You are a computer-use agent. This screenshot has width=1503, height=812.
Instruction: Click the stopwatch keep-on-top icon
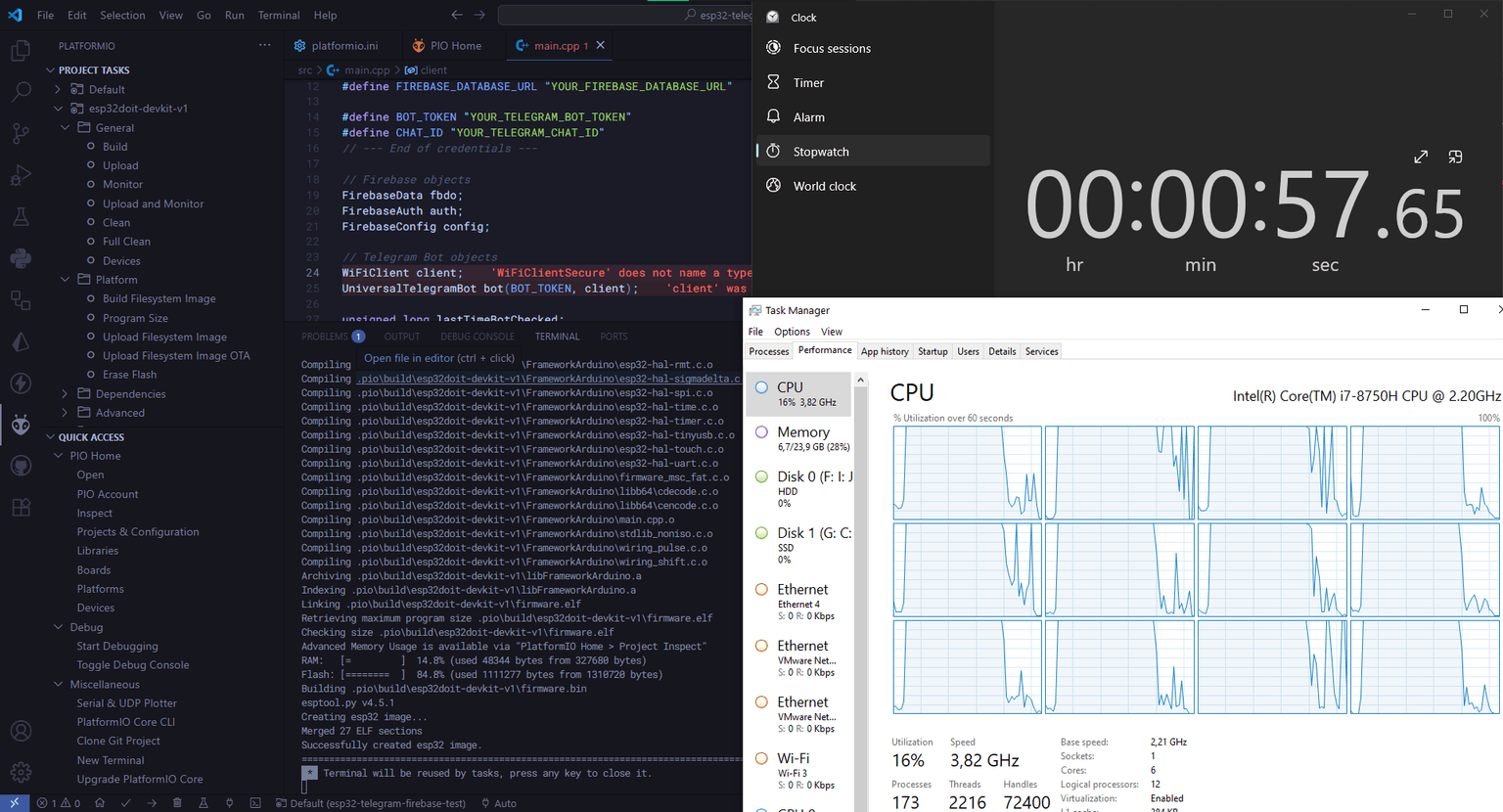pyautogui.click(x=1455, y=157)
